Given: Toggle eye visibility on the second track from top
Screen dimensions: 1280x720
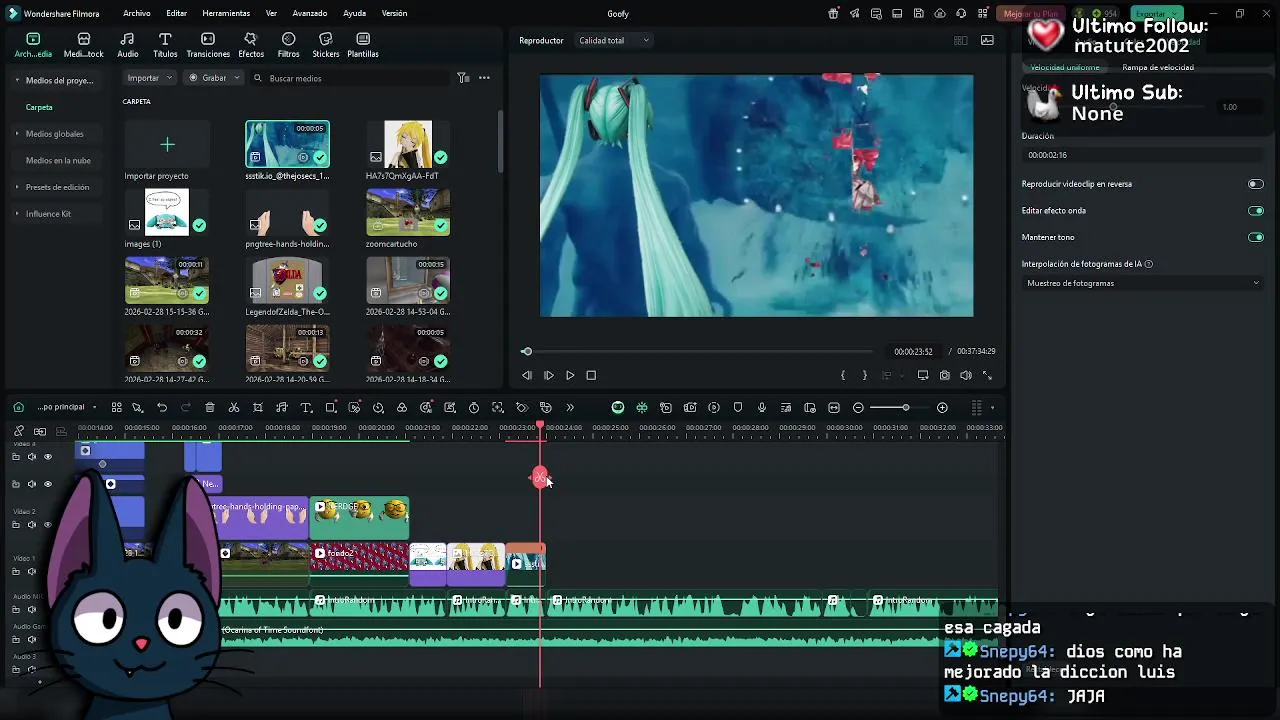Looking at the screenshot, I should [47, 484].
